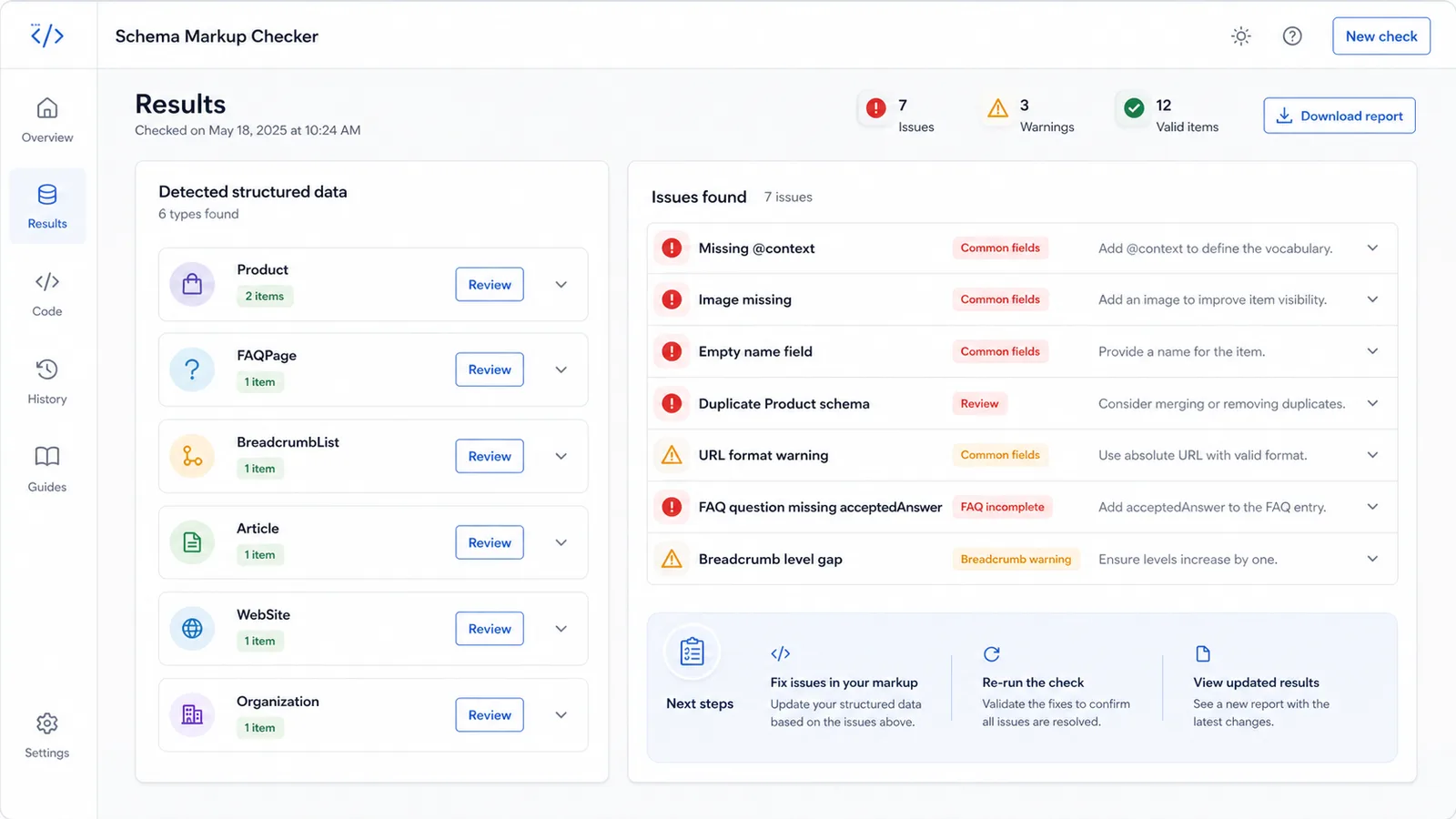
Task: Open the History sidebar tab
Action: [47, 381]
